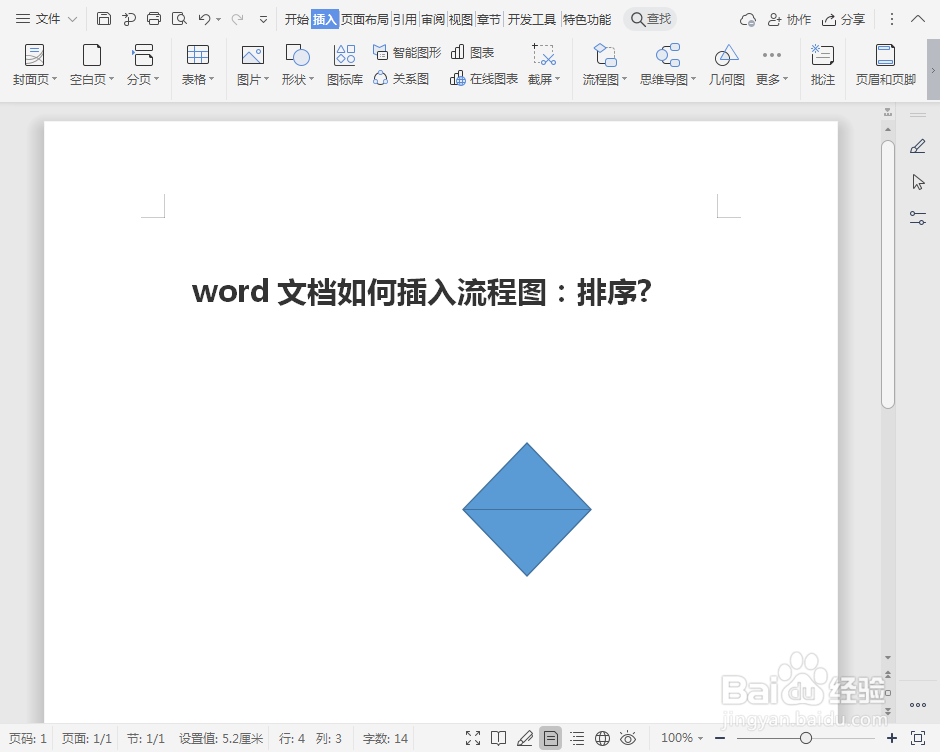Open the 形状 shapes dropdown
This screenshot has width=940, height=752.
coord(297,65)
